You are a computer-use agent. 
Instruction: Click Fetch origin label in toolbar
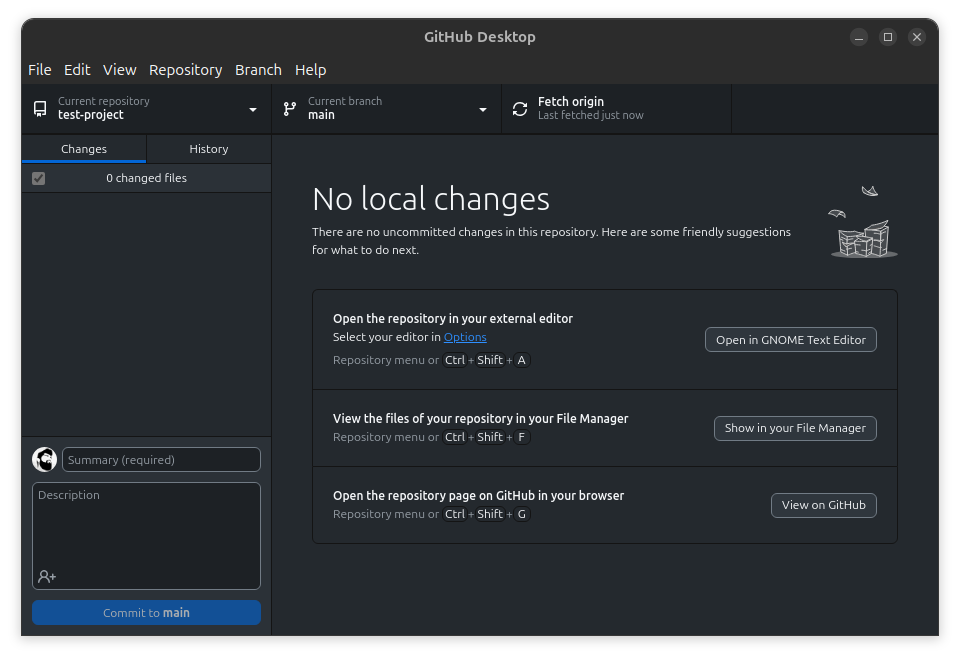(571, 102)
